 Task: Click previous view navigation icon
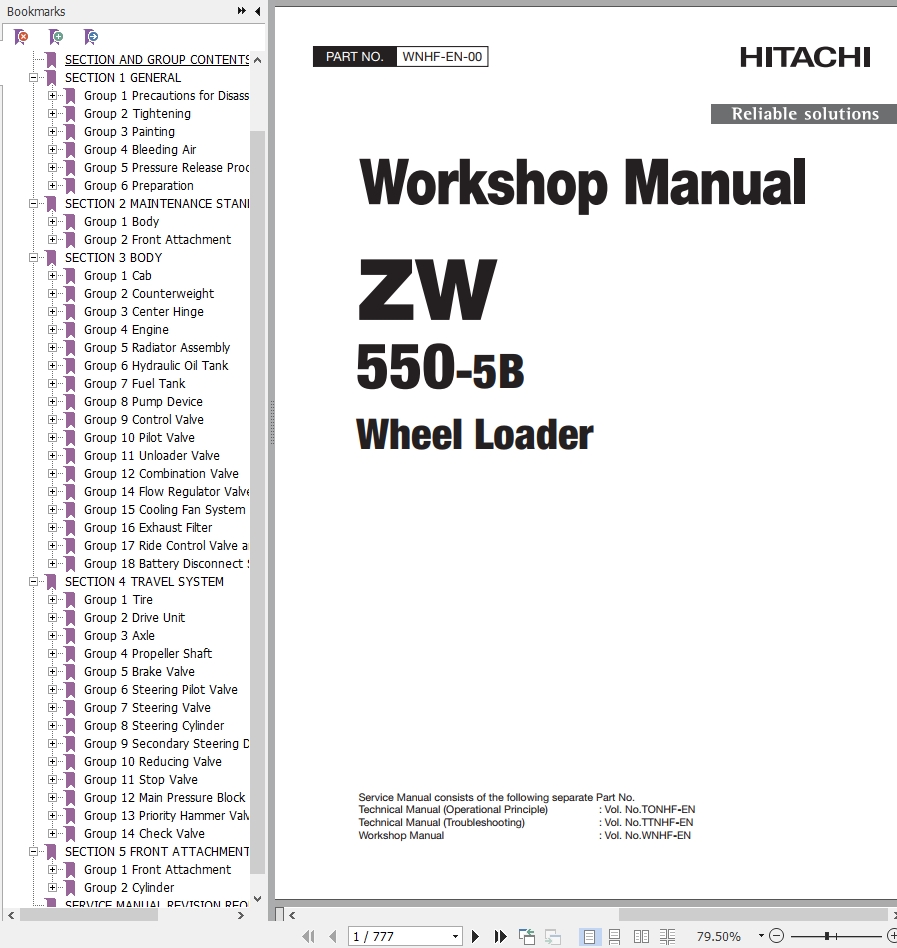click(x=526, y=937)
